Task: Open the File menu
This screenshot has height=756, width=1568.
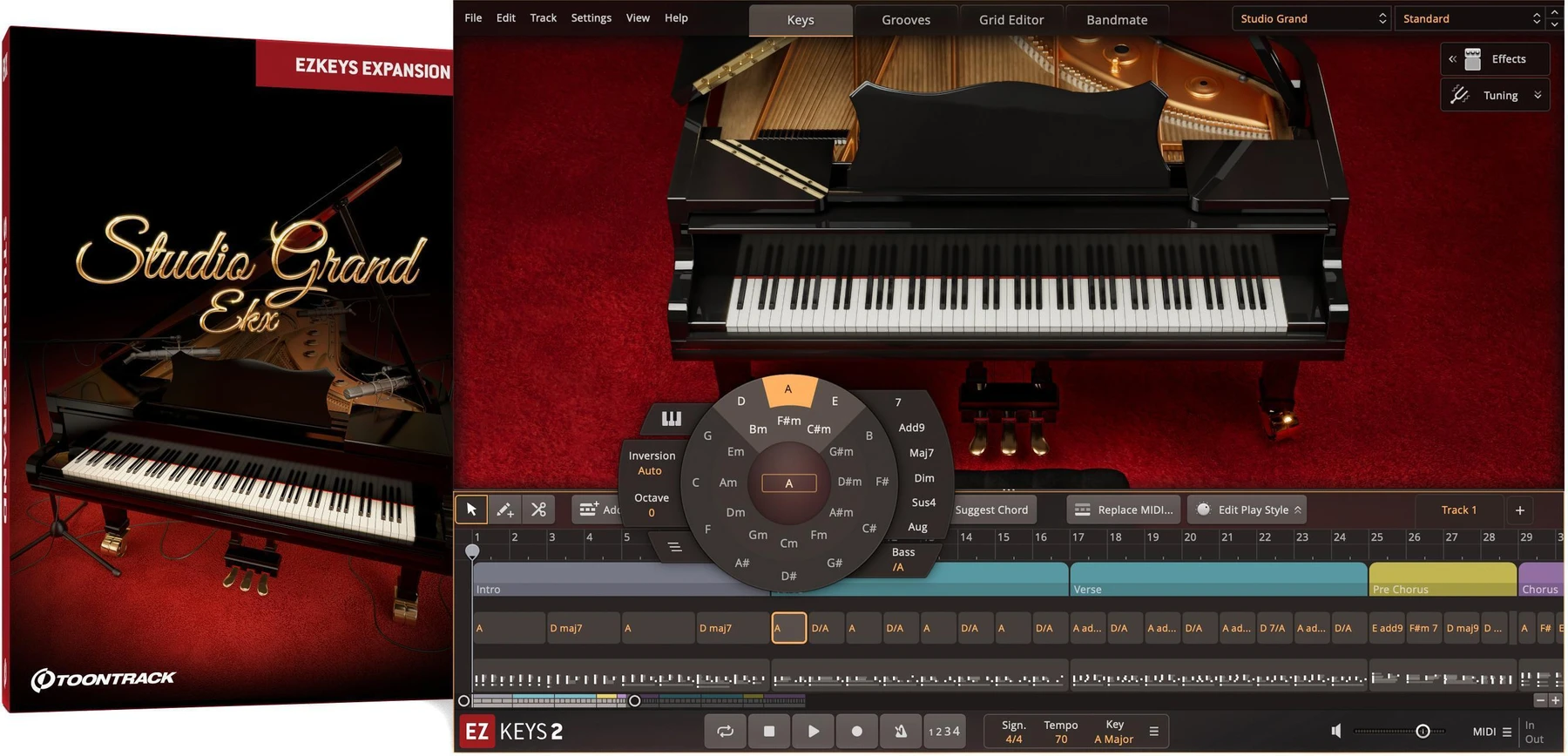Action: coord(473,17)
